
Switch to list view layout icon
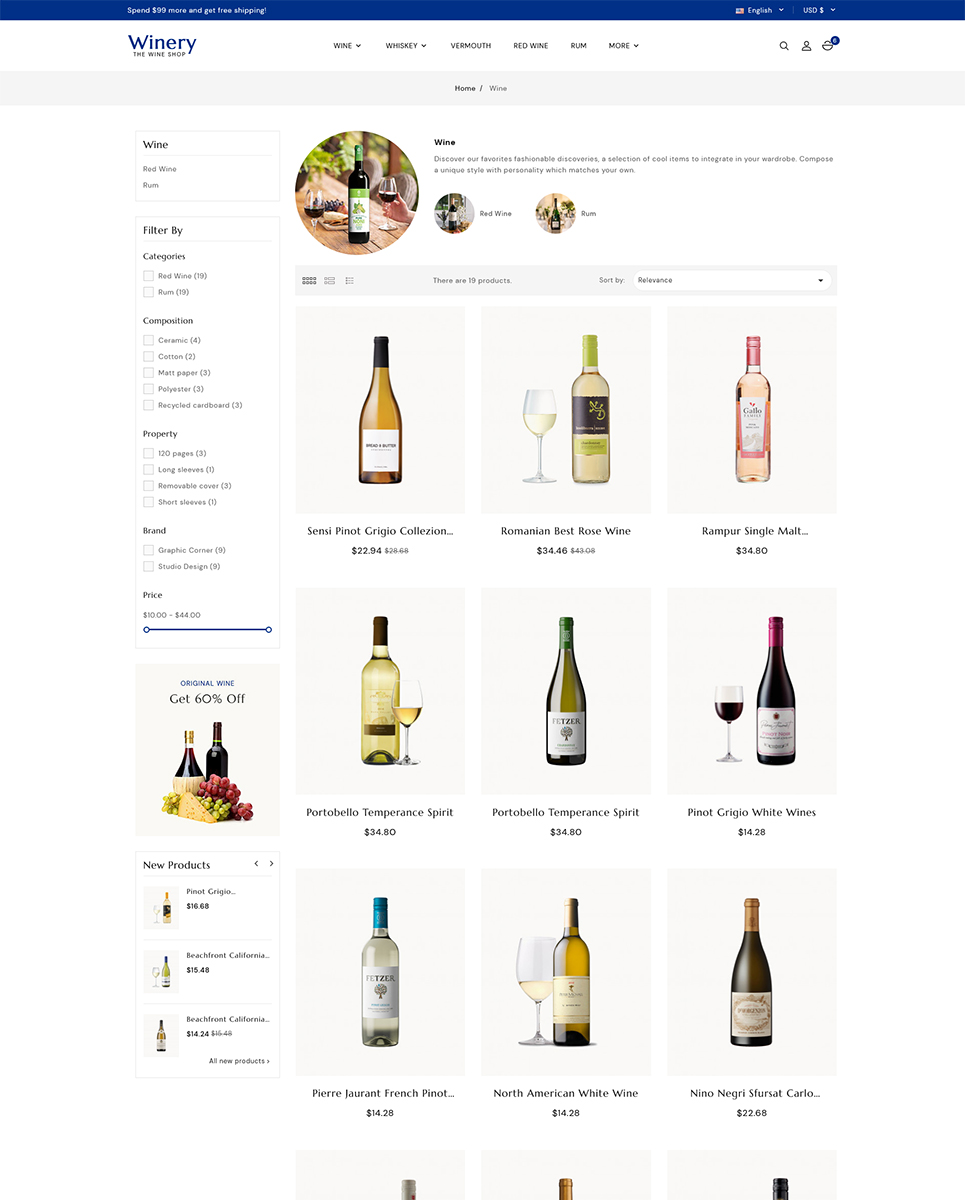[330, 281]
